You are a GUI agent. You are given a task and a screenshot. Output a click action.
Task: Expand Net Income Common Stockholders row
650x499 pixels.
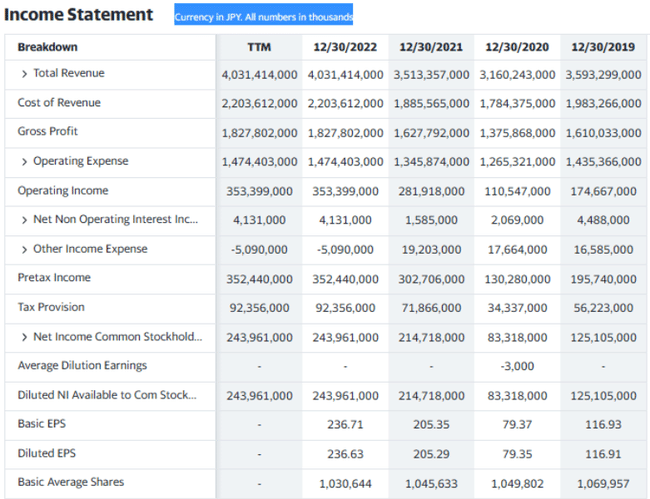coord(25,337)
